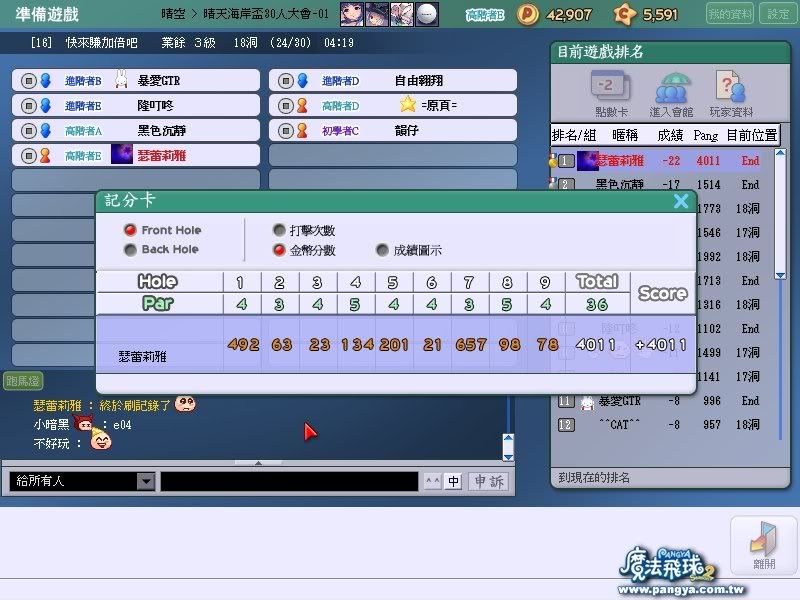800x600 pixels.
Task: Click the 到現在的排名 status text
Action: coord(594,478)
